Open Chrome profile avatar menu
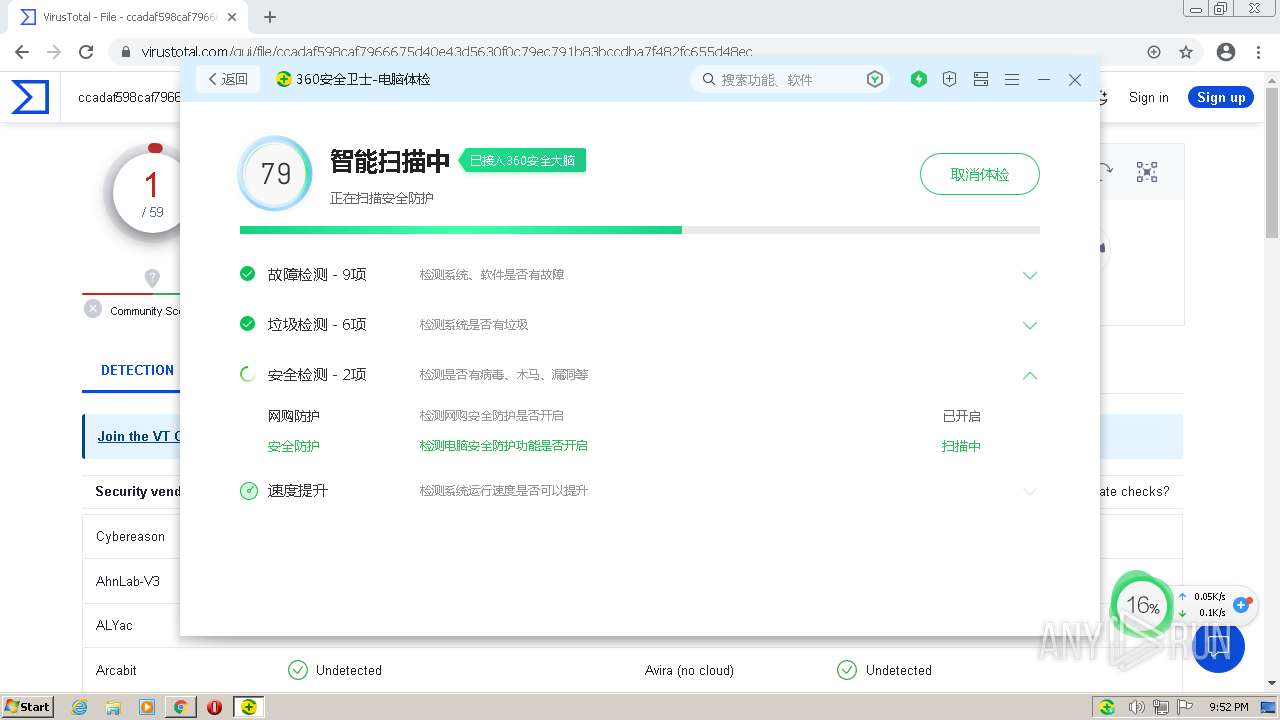 [1226, 52]
